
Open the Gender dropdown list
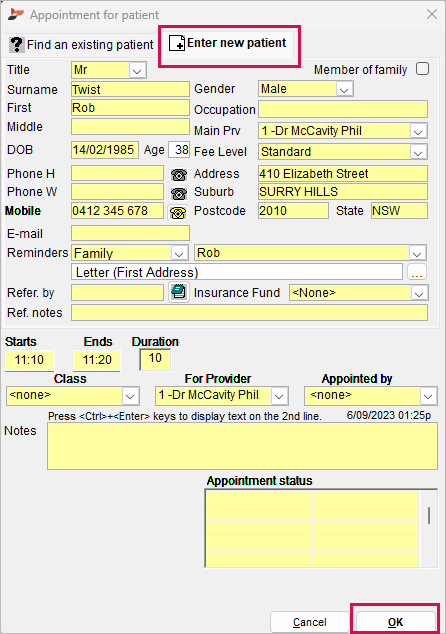[x=344, y=89]
